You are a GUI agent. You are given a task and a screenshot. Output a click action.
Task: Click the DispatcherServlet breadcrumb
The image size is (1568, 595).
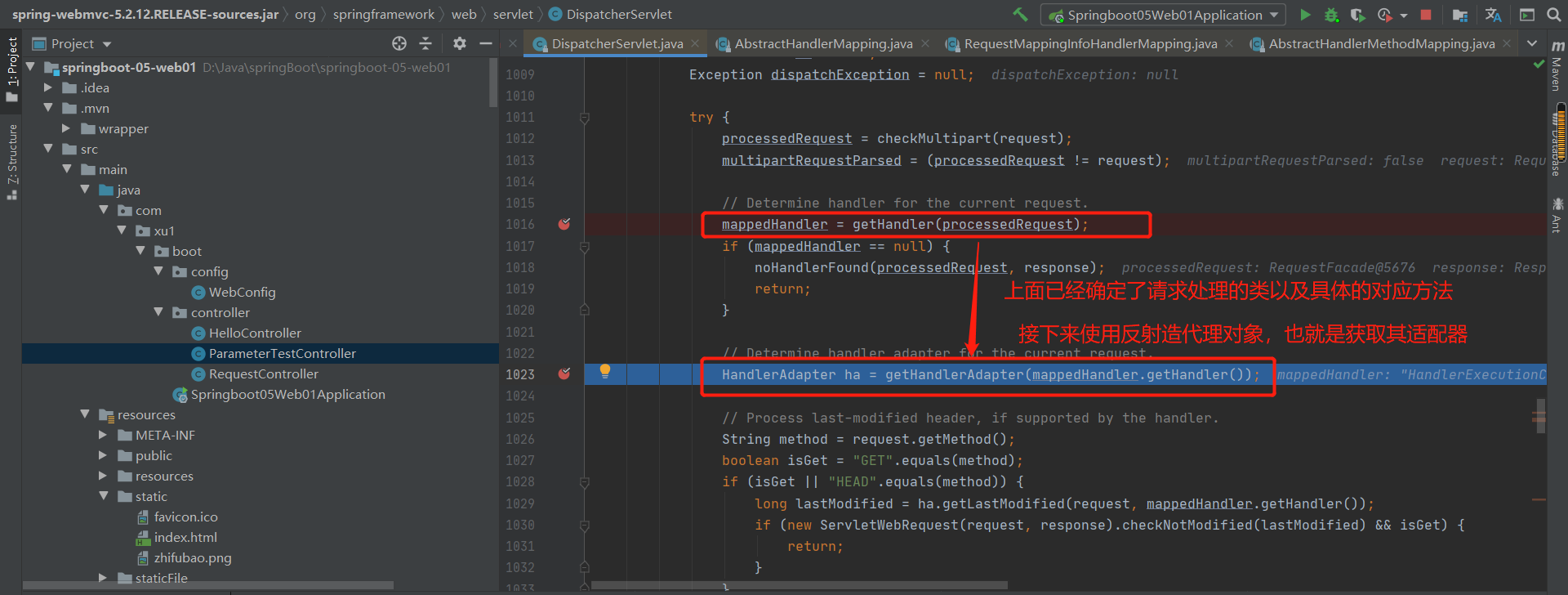click(610, 14)
